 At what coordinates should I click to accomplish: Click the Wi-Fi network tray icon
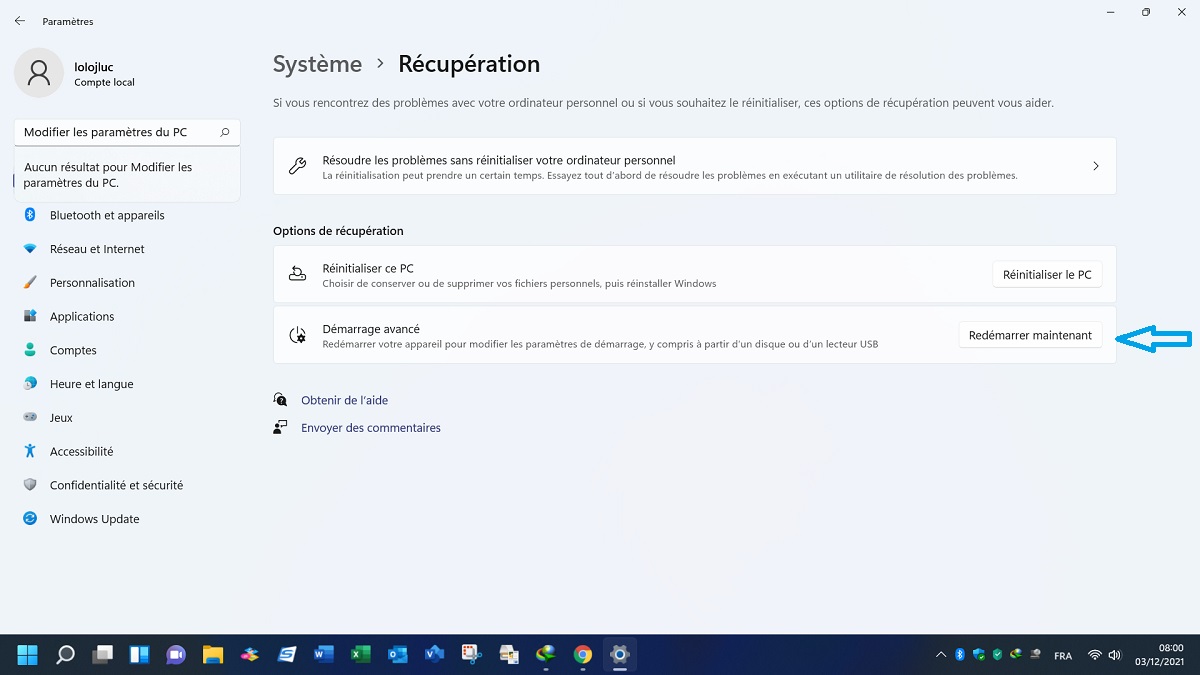pos(1095,655)
